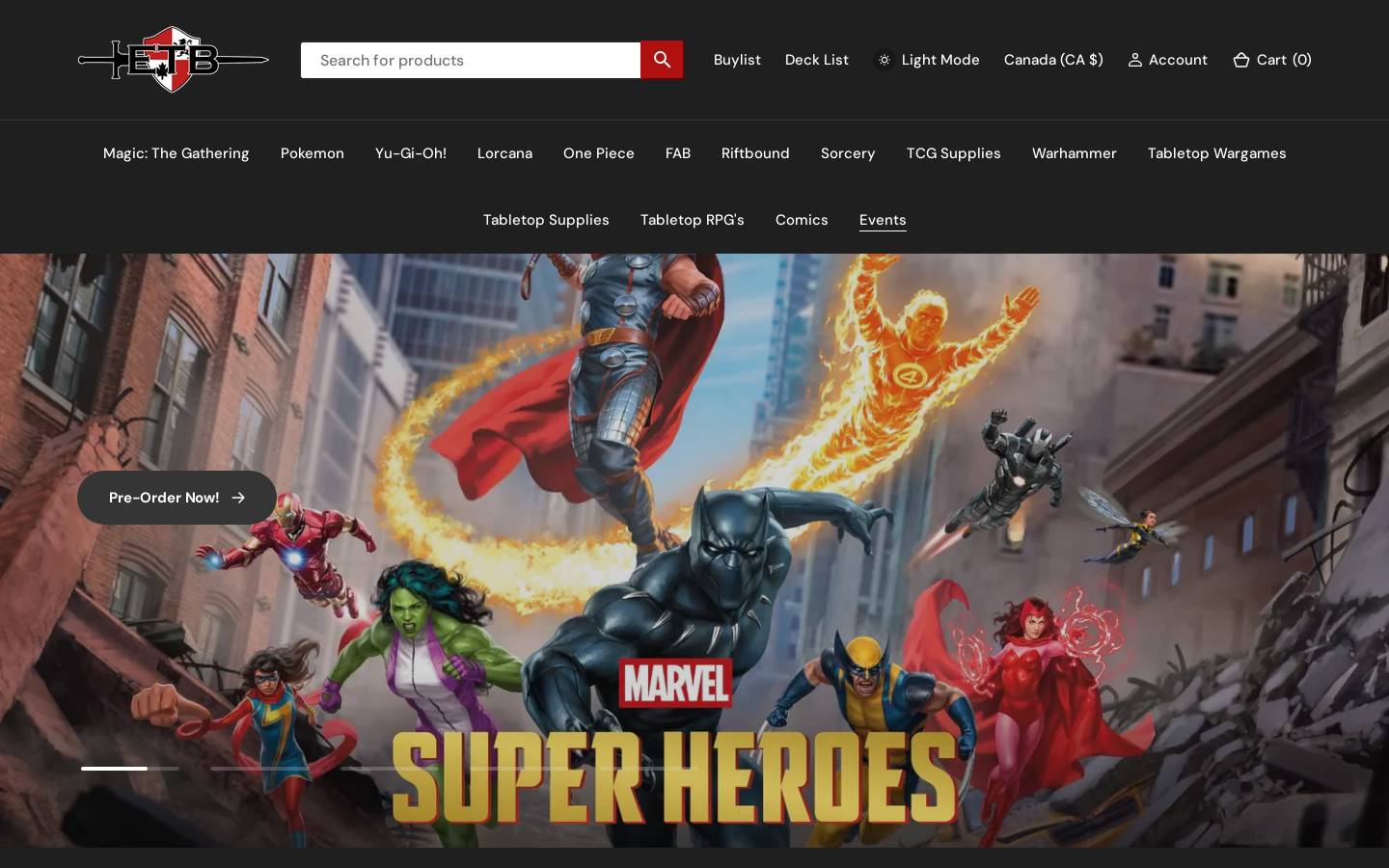Image resolution: width=1389 pixels, height=868 pixels.
Task: Open the Lorcana menu
Action: pos(504,153)
